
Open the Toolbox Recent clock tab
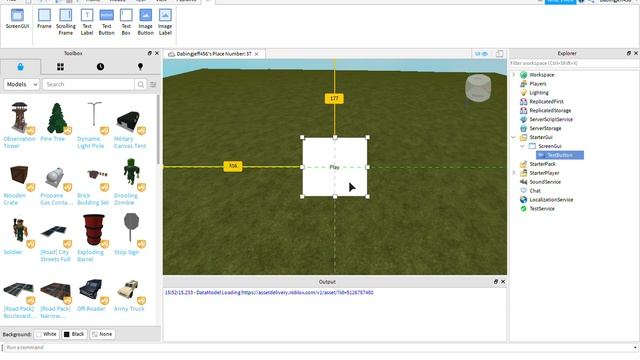tap(100, 67)
